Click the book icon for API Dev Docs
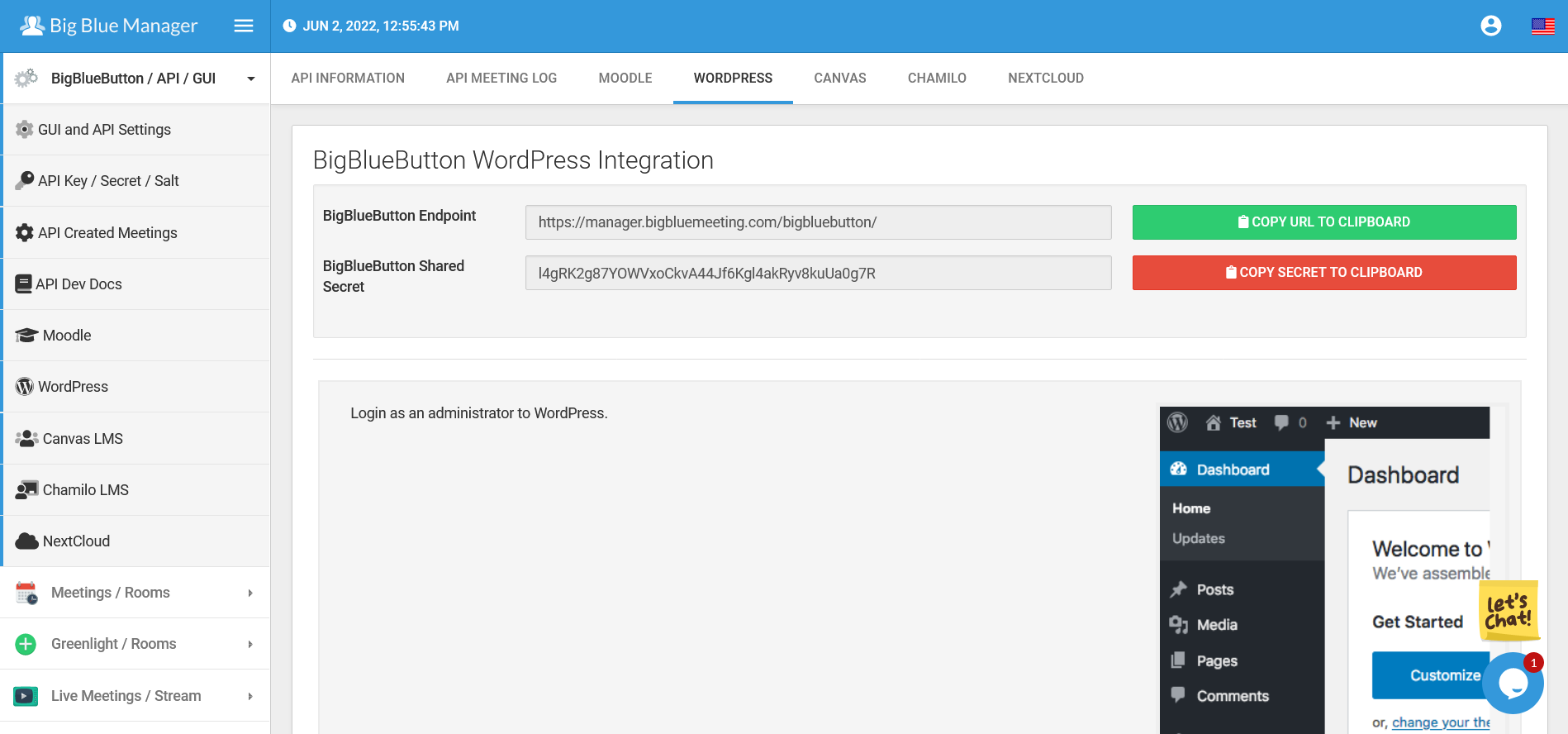 coord(24,284)
